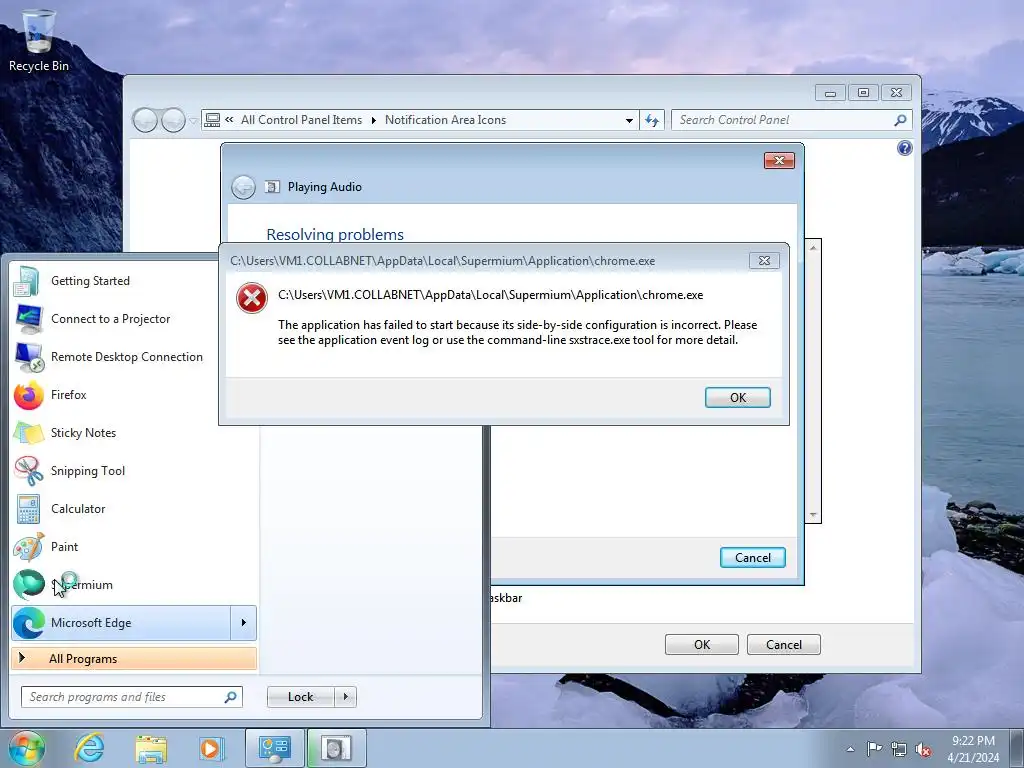Open the clock showing 9:22 PM

[x=973, y=748]
